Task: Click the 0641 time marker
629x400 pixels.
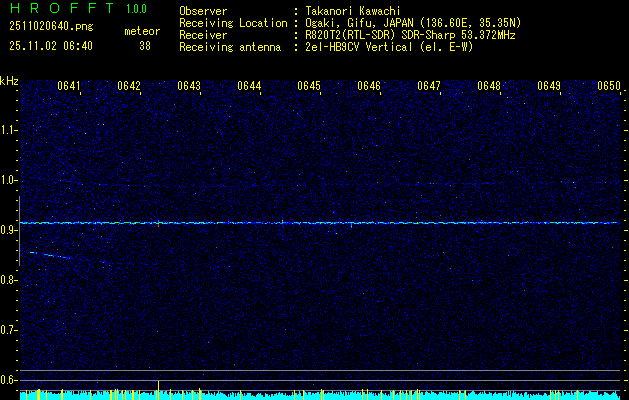Action: tap(69, 86)
